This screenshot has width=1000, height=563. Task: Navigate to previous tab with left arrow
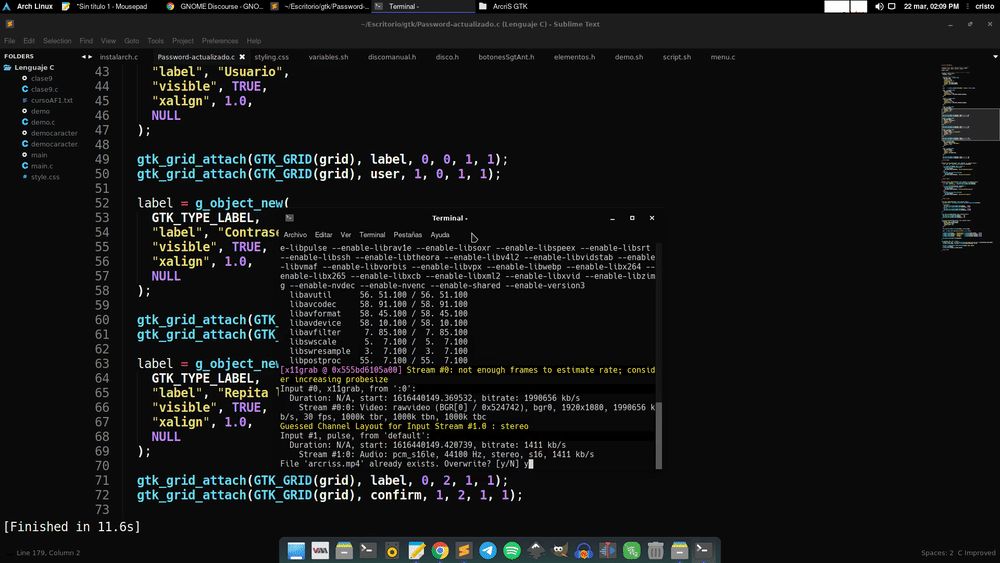tap(84, 57)
